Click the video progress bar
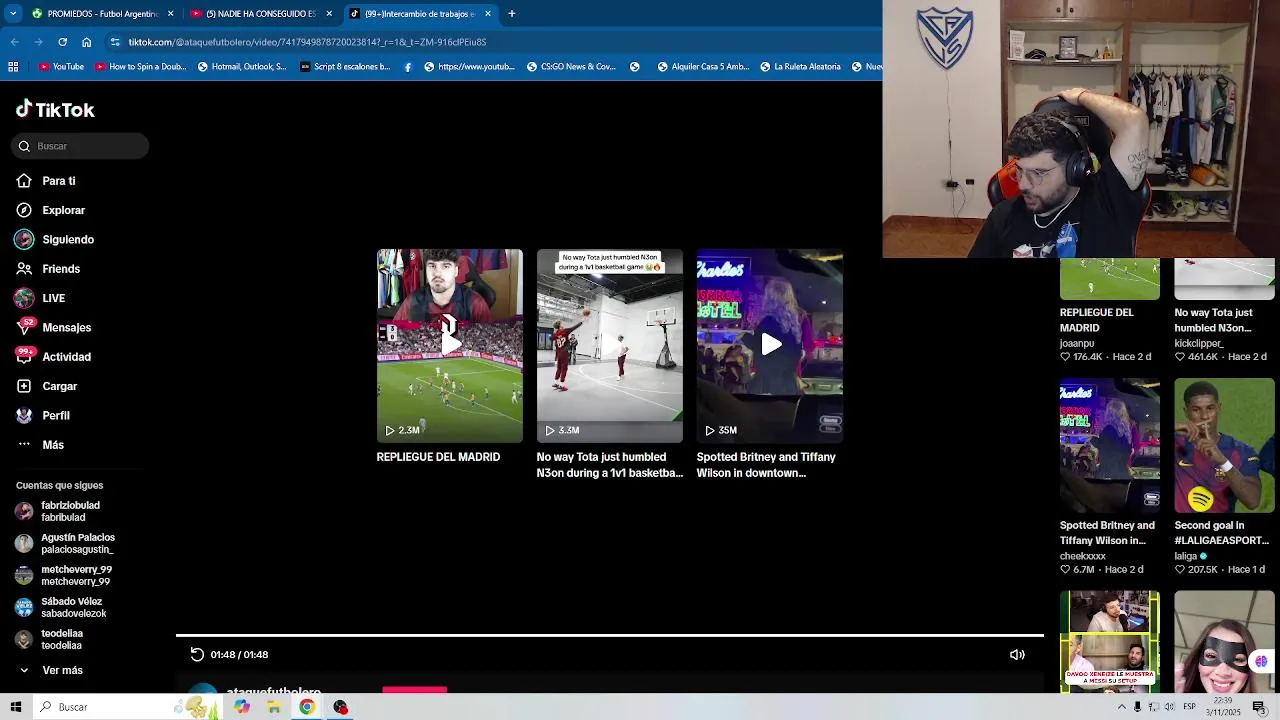Screen dimensions: 1280x720 pyautogui.click(x=610, y=635)
